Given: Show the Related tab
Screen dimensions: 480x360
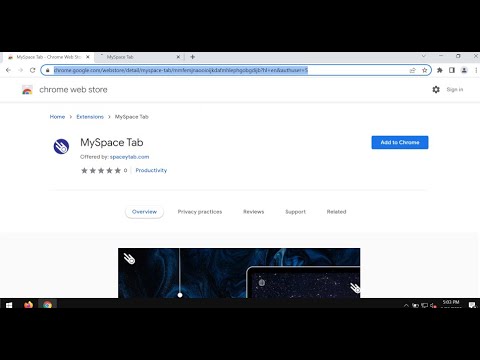Looking at the screenshot, I should coord(336,212).
